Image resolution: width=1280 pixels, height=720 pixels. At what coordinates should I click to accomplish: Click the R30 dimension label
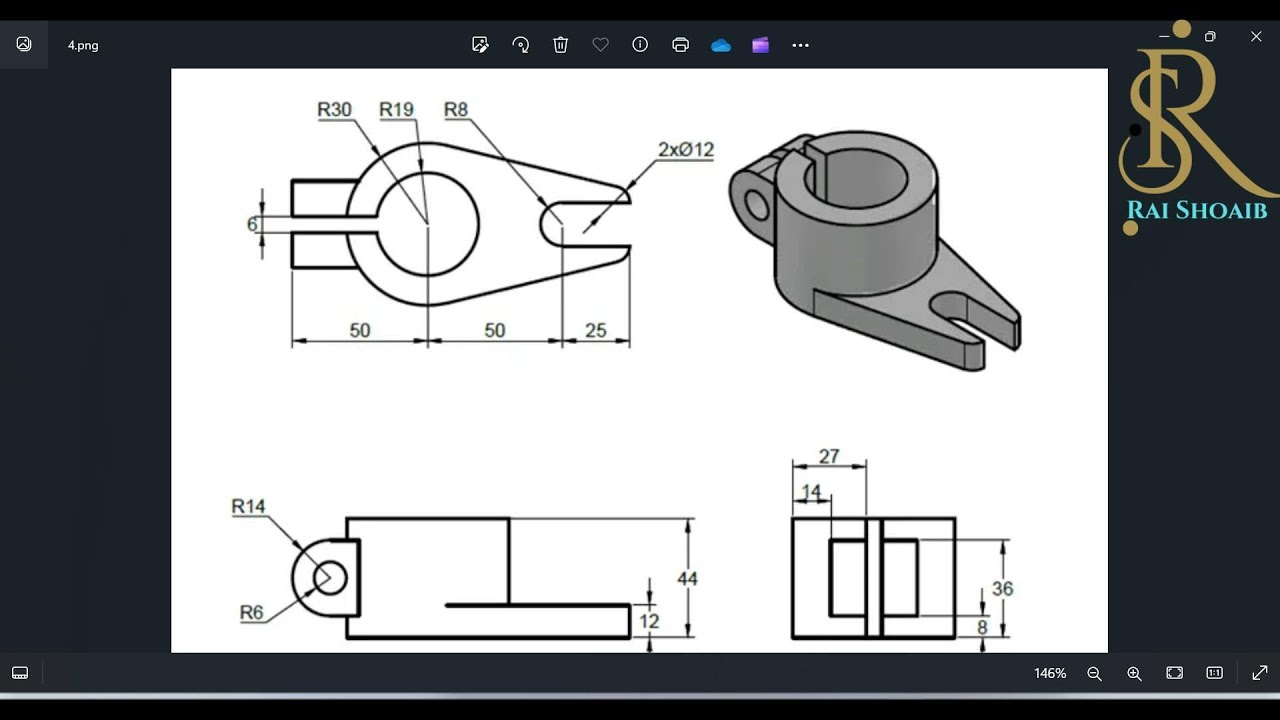click(x=334, y=110)
